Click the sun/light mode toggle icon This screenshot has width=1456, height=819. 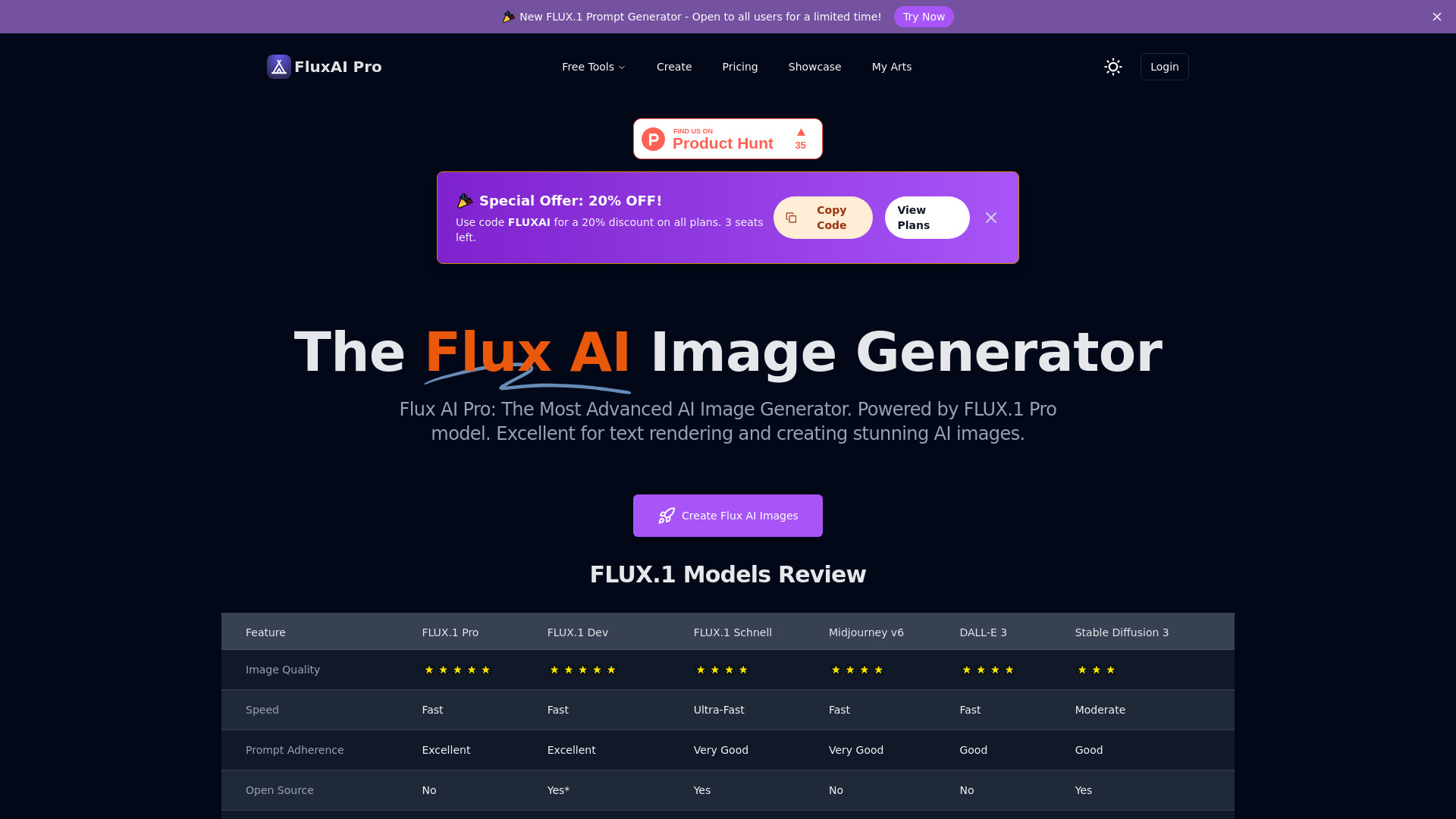[x=1113, y=66]
